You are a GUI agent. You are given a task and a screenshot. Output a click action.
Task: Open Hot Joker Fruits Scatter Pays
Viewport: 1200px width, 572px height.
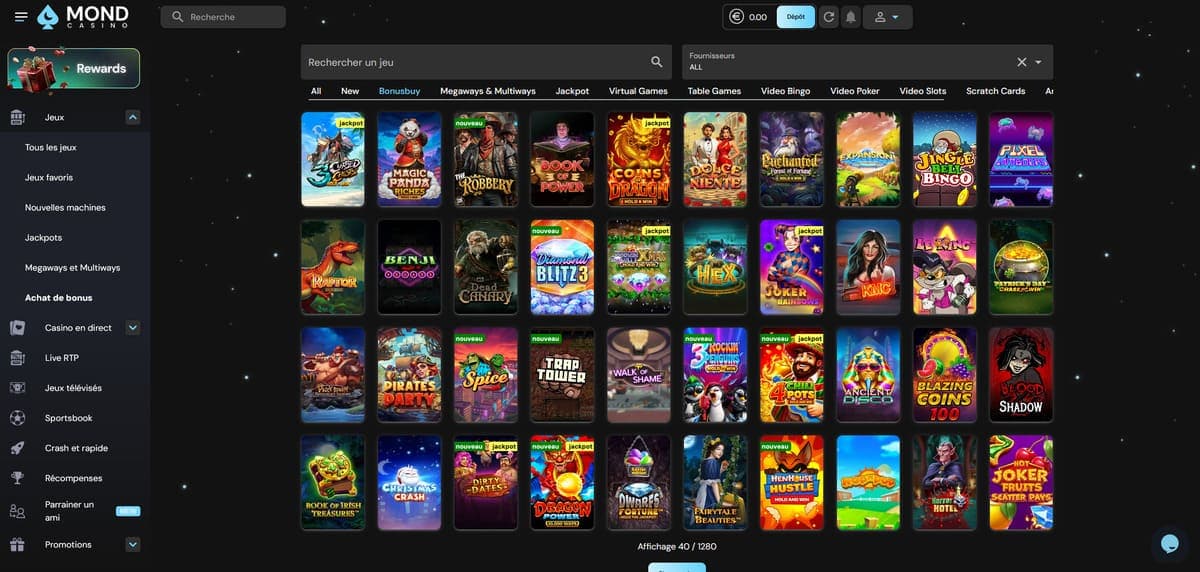click(1021, 482)
